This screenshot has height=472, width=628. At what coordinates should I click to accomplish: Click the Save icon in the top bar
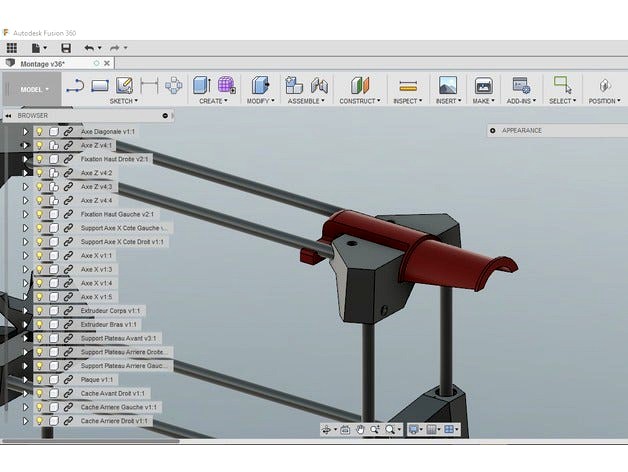point(66,47)
